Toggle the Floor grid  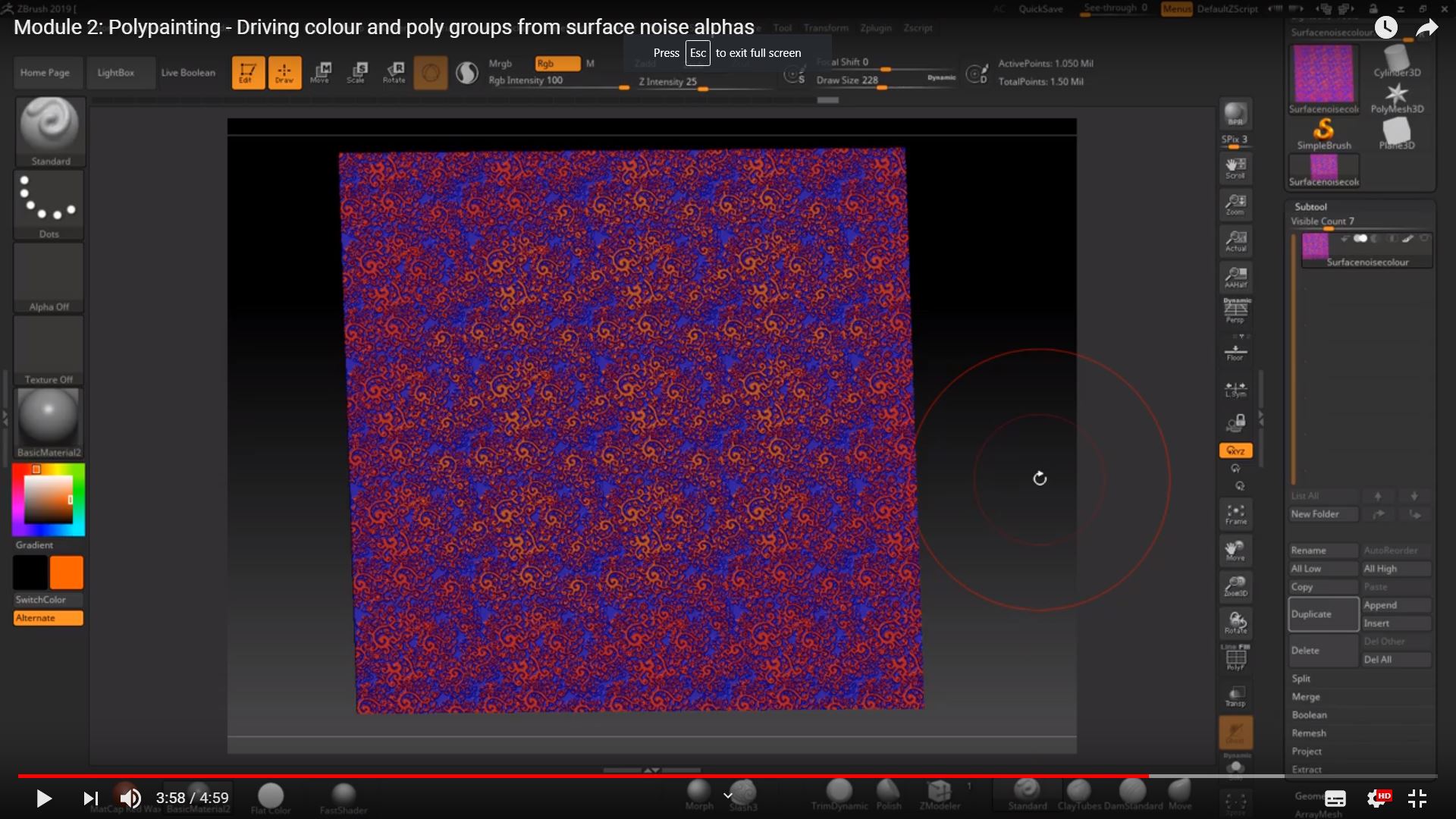click(1235, 352)
